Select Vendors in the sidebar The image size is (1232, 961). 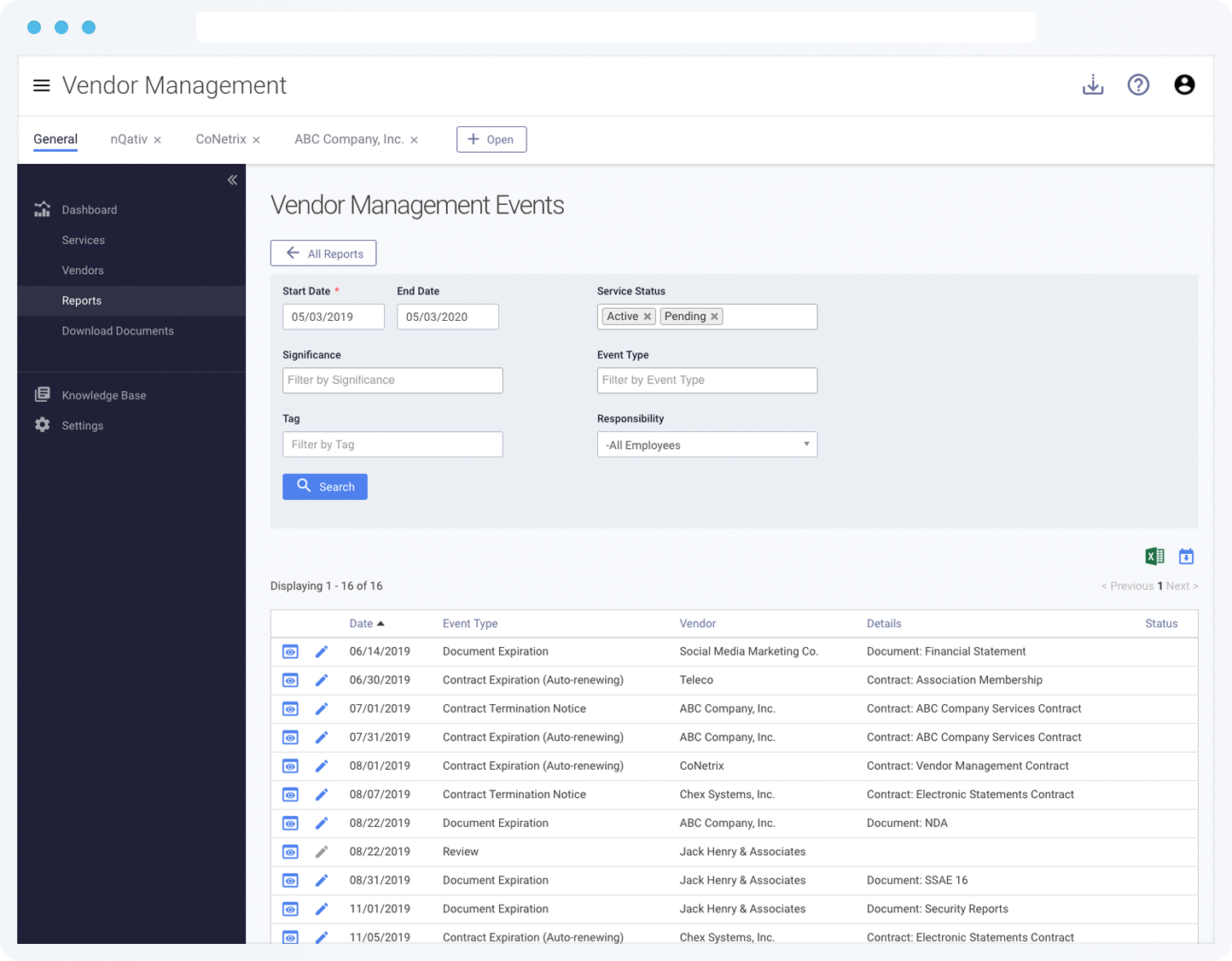point(83,271)
